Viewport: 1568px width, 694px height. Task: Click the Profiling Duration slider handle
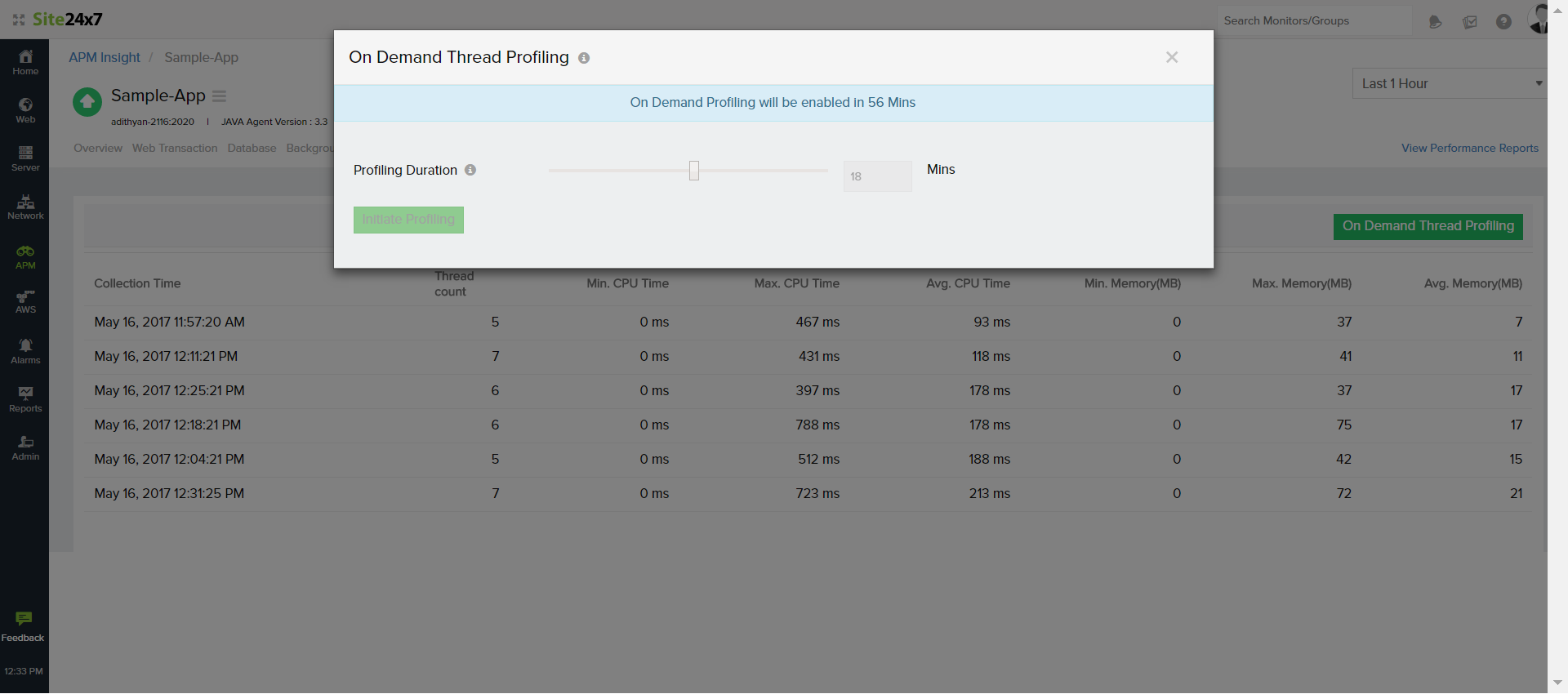tap(694, 170)
